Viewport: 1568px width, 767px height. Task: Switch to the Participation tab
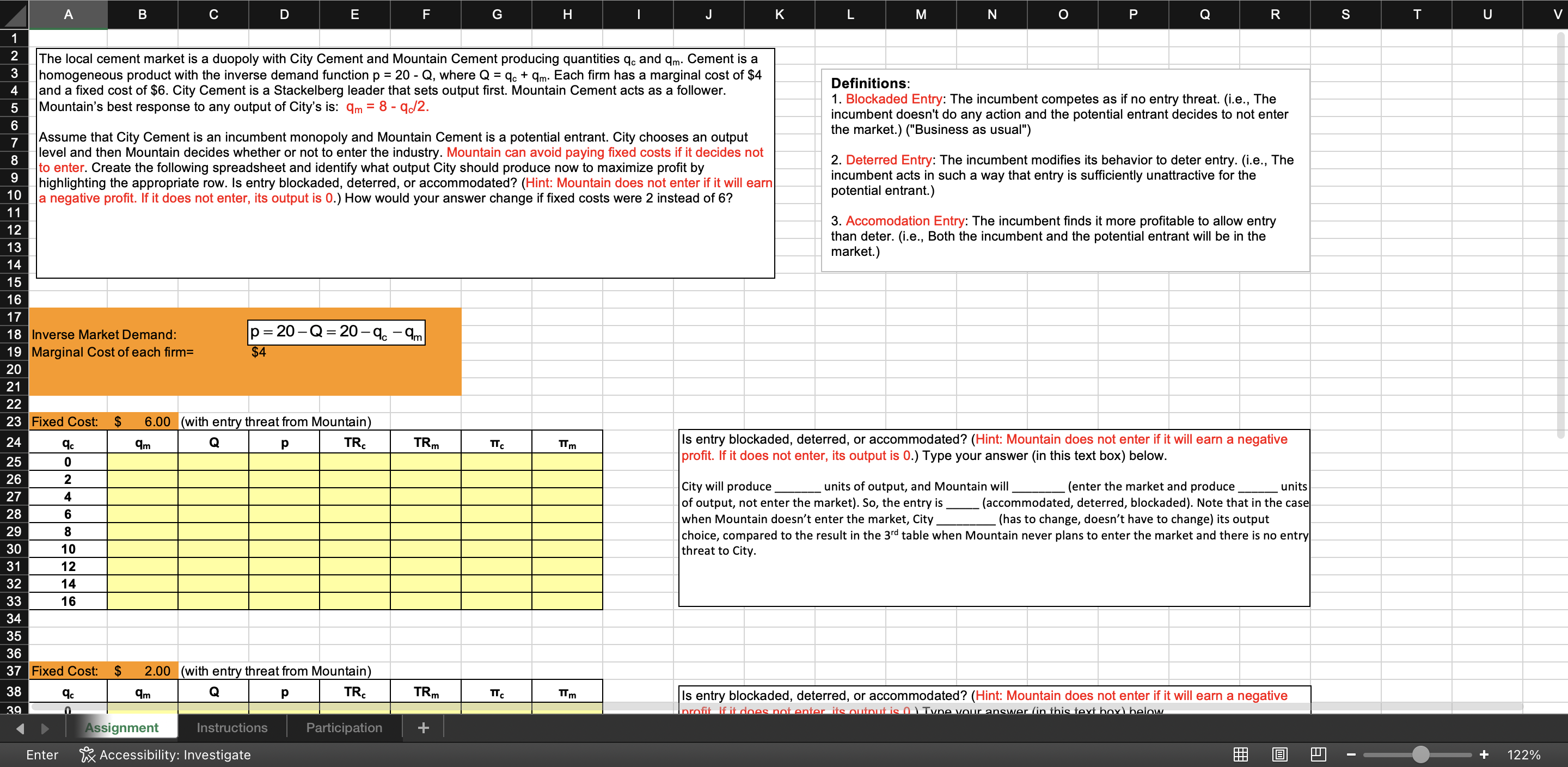[x=344, y=727]
